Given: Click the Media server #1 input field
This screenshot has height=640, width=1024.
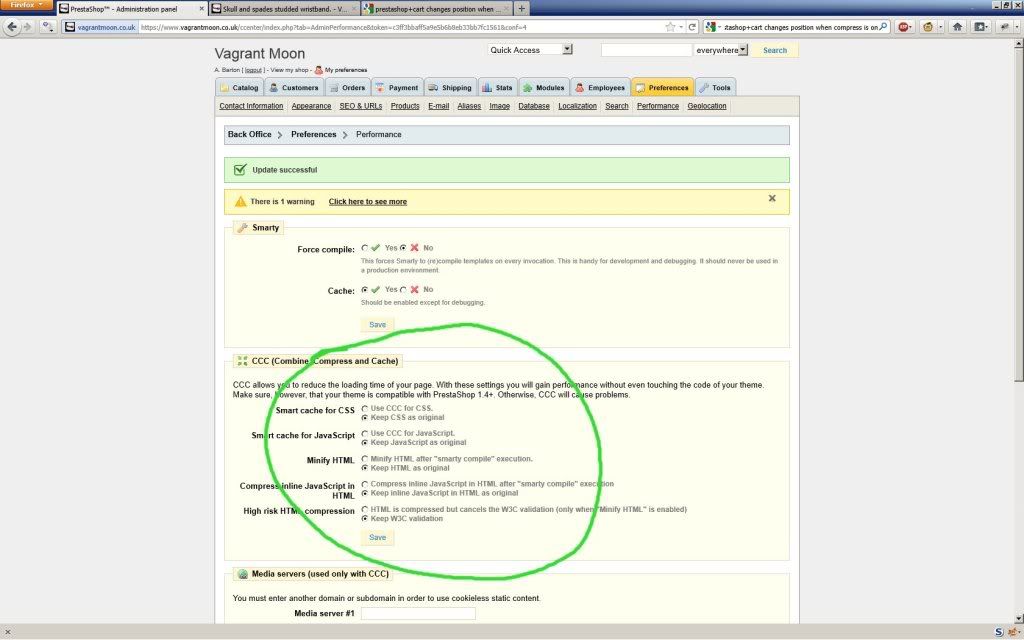Looking at the screenshot, I should click(418, 613).
